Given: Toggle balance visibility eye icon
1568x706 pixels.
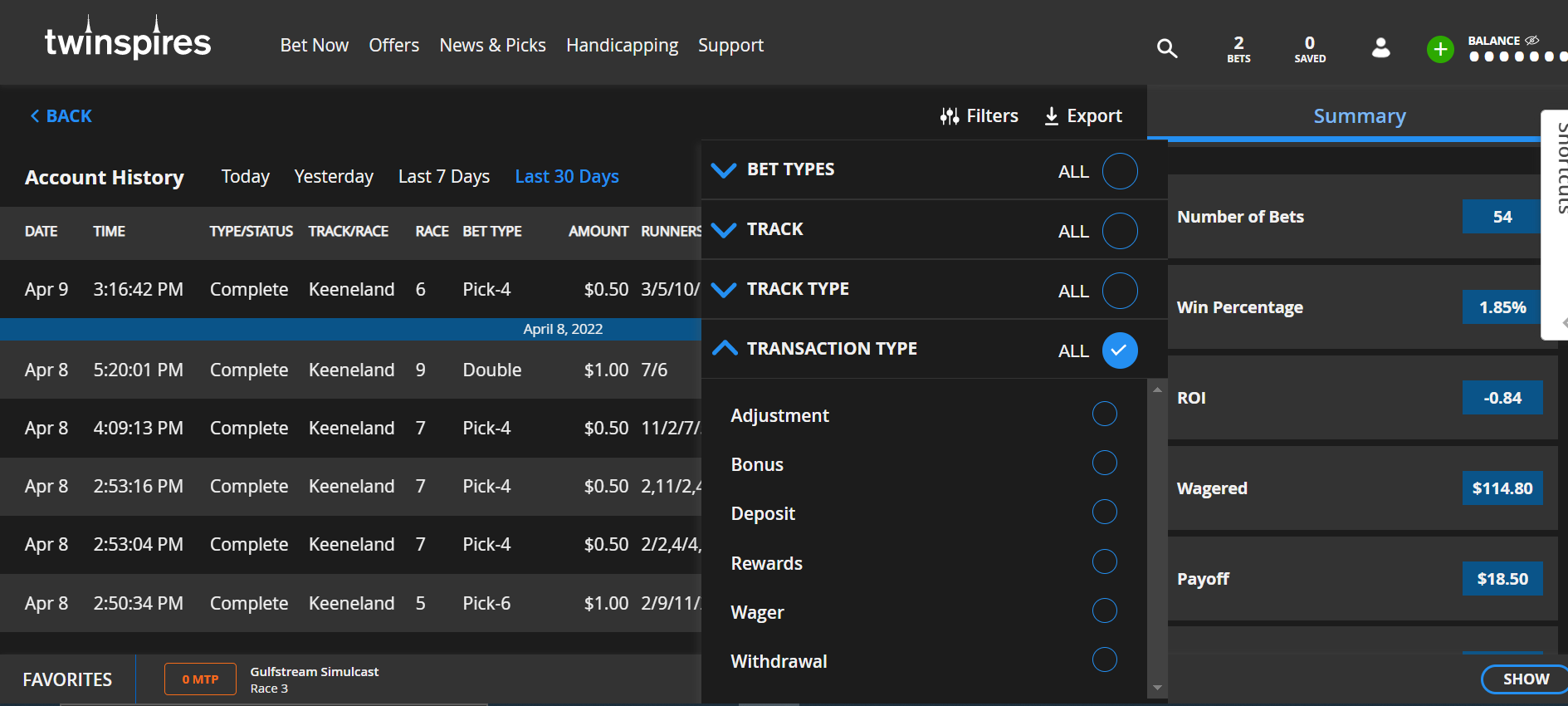Looking at the screenshot, I should pos(1532,40).
